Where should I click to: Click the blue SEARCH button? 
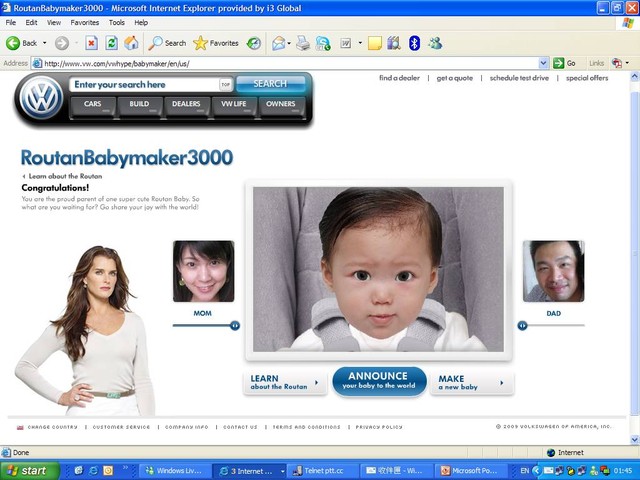pyautogui.click(x=271, y=84)
